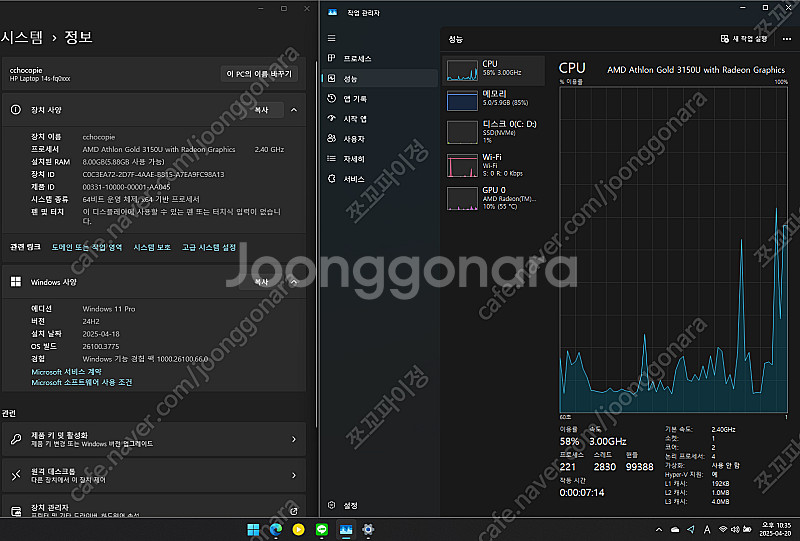Open Task Manager 설정 (Settings)
Screen dimensions: 800x541
point(380,505)
